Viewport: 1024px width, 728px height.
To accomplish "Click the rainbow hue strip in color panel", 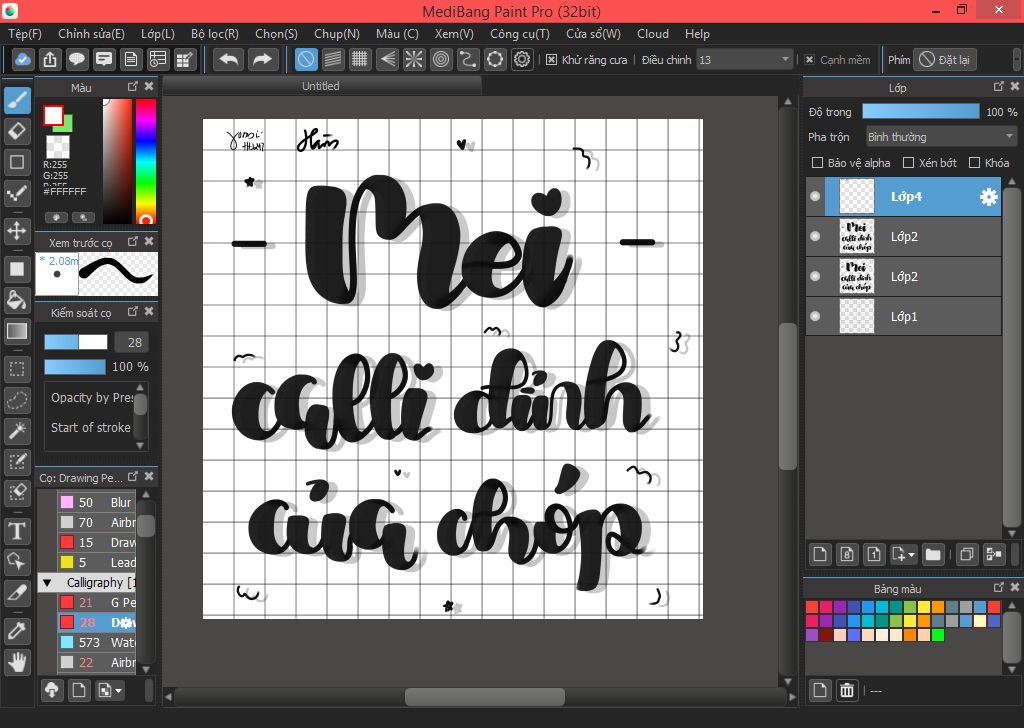I will click(146, 161).
